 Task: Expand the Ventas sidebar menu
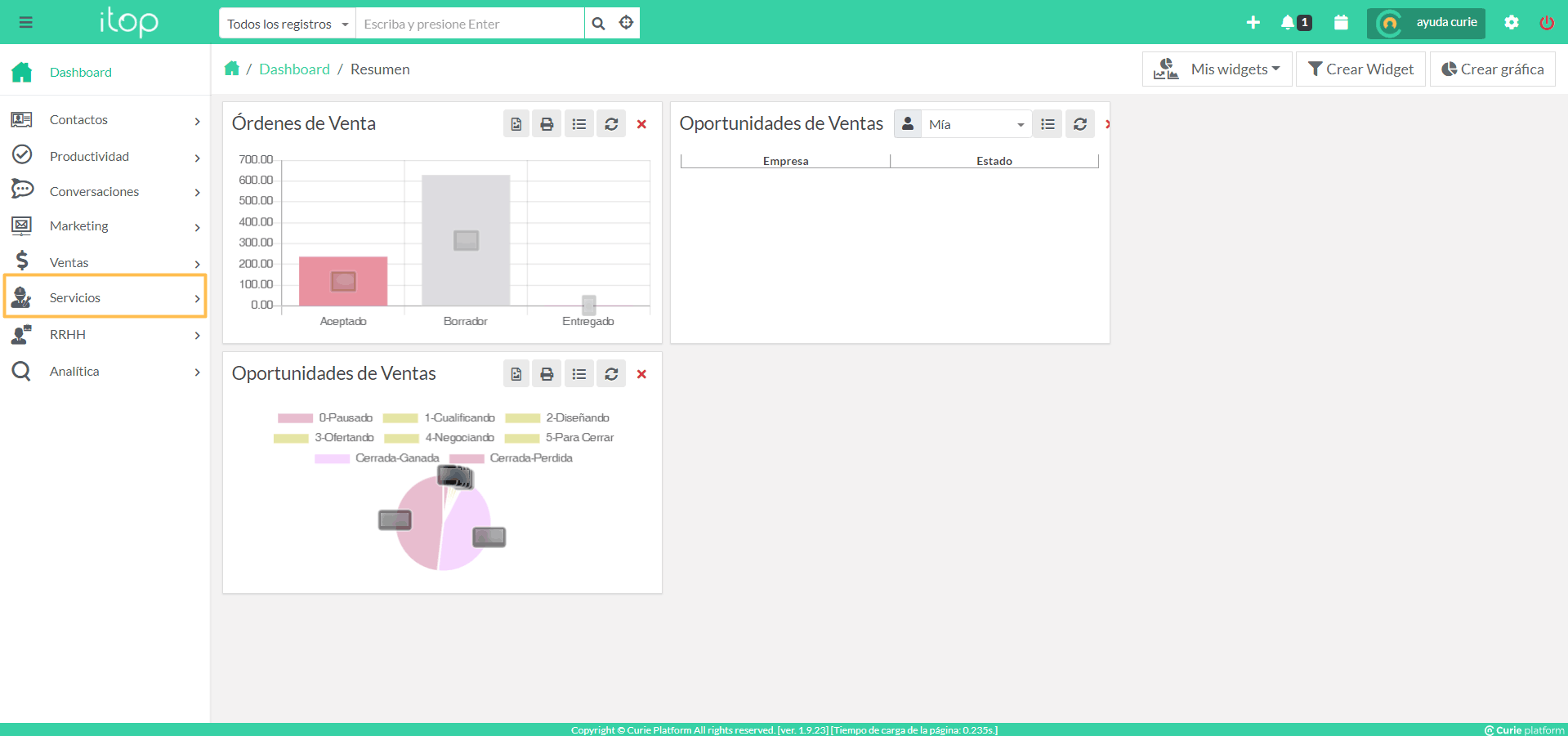click(x=105, y=263)
